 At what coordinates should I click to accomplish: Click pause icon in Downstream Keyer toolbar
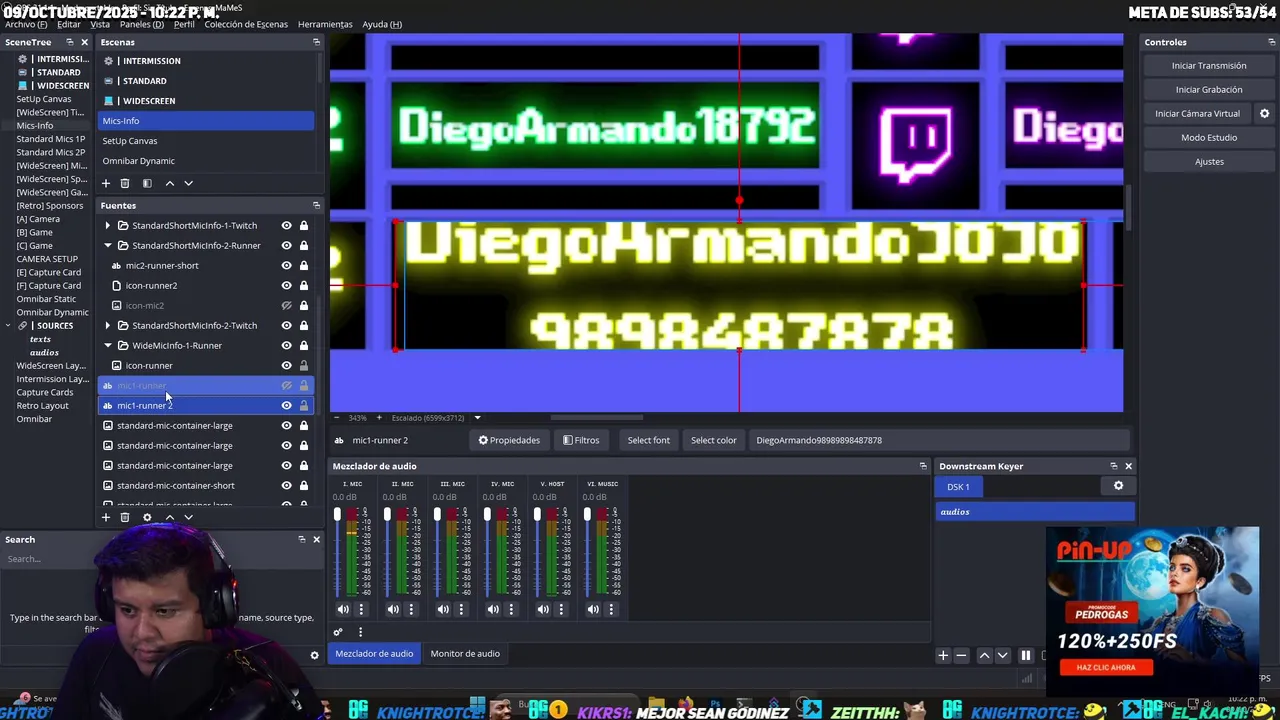point(1025,656)
